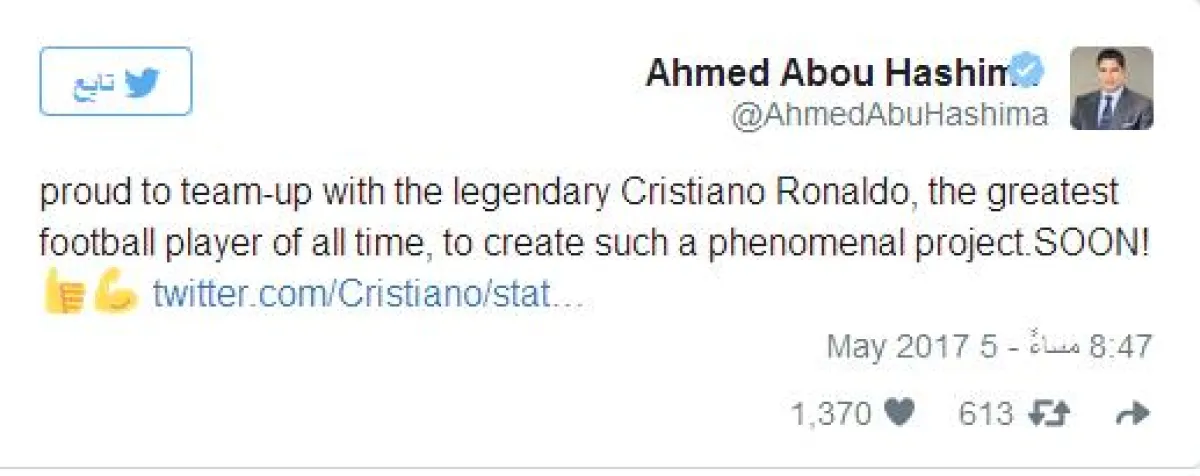Click the 613 retweets count
Screen dimensions: 1200x476
(986, 413)
